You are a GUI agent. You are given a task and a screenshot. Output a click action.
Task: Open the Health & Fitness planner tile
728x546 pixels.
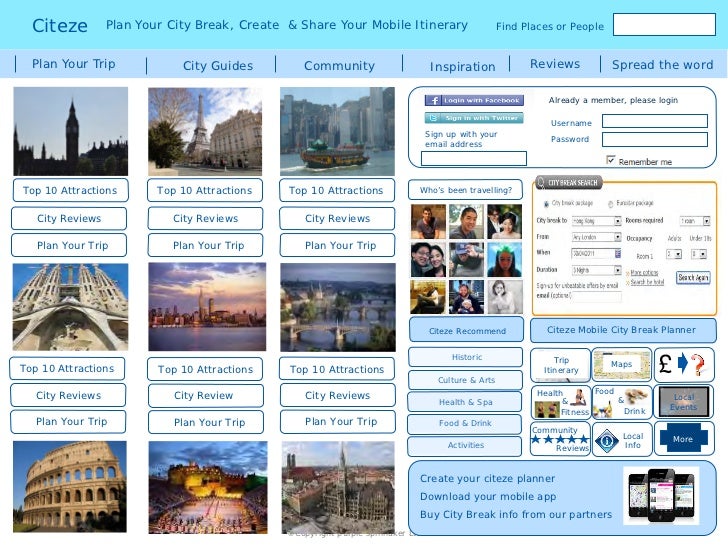click(x=561, y=402)
